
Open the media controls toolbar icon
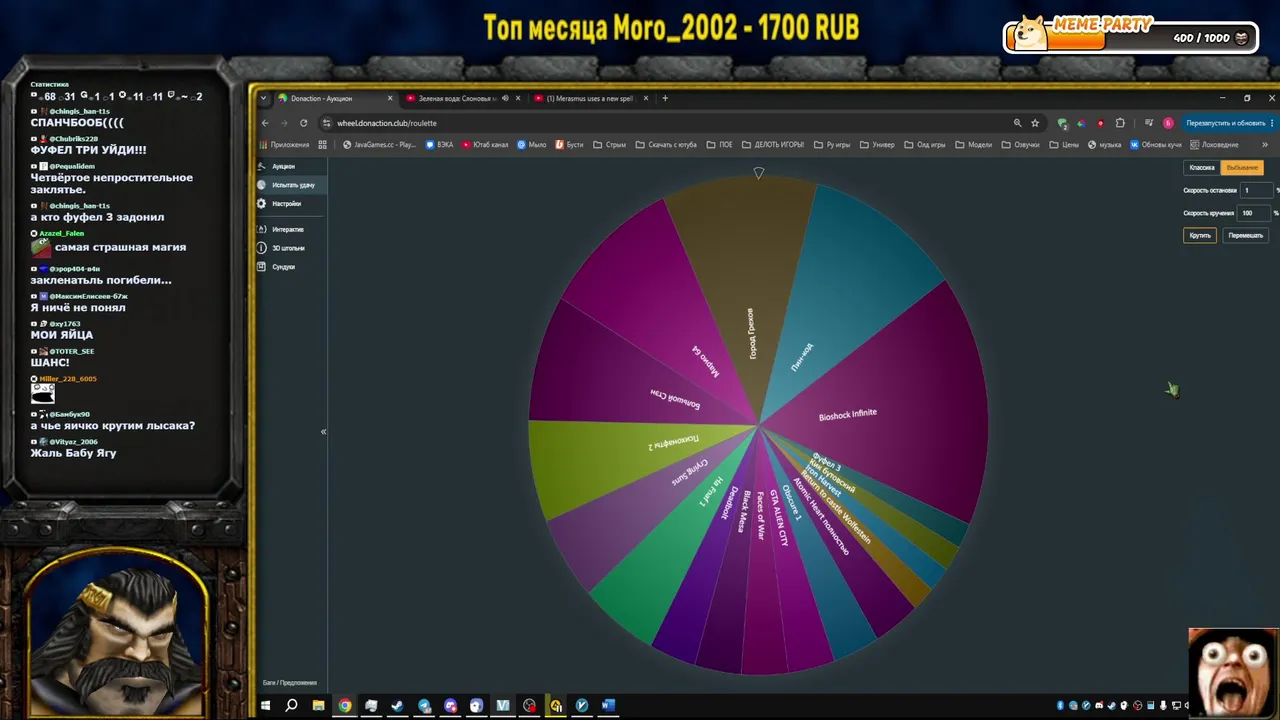[x=1149, y=123]
